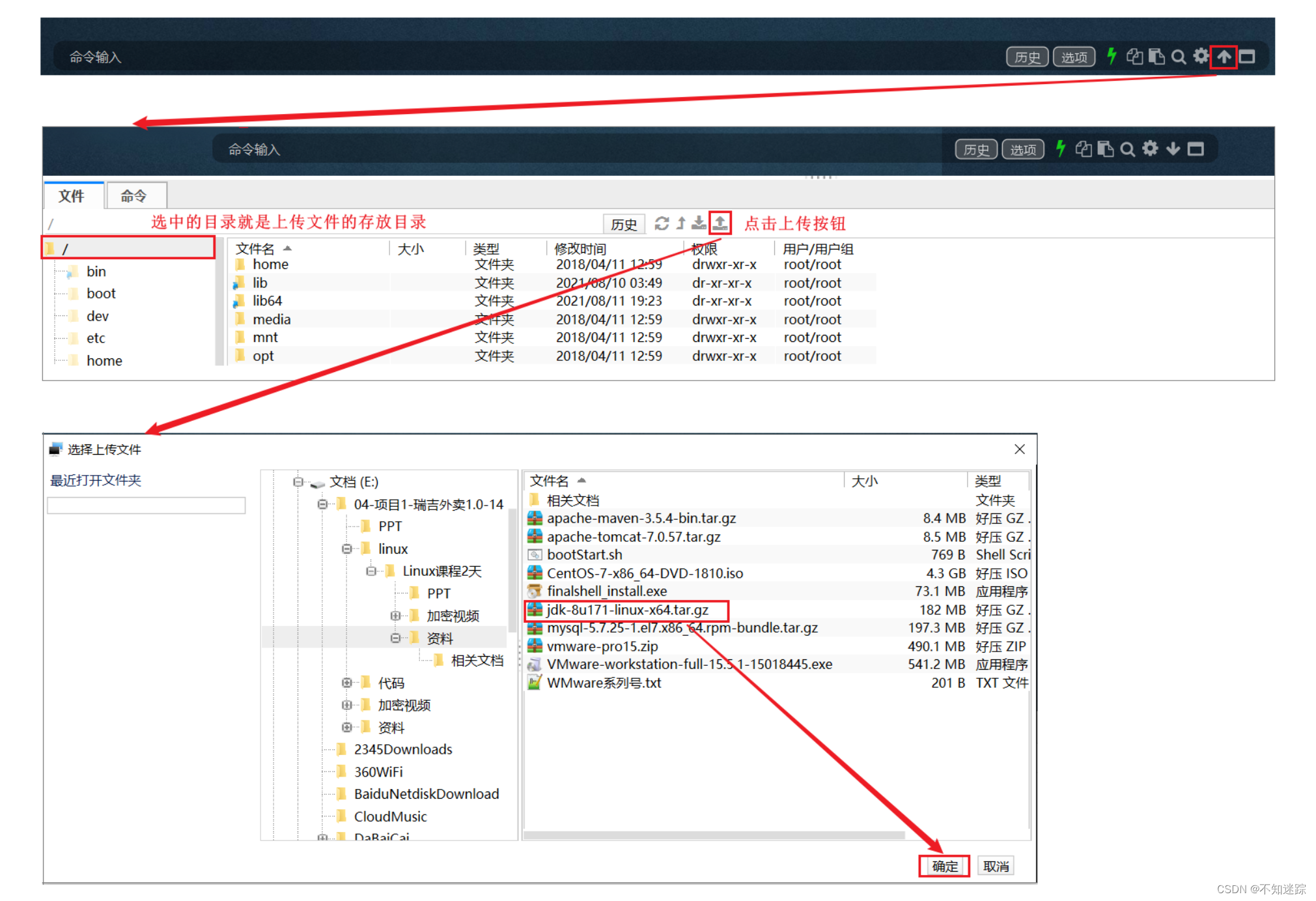The image size is (1316, 901).
Task: Expand the 代码 folder node
Action: pyautogui.click(x=347, y=683)
